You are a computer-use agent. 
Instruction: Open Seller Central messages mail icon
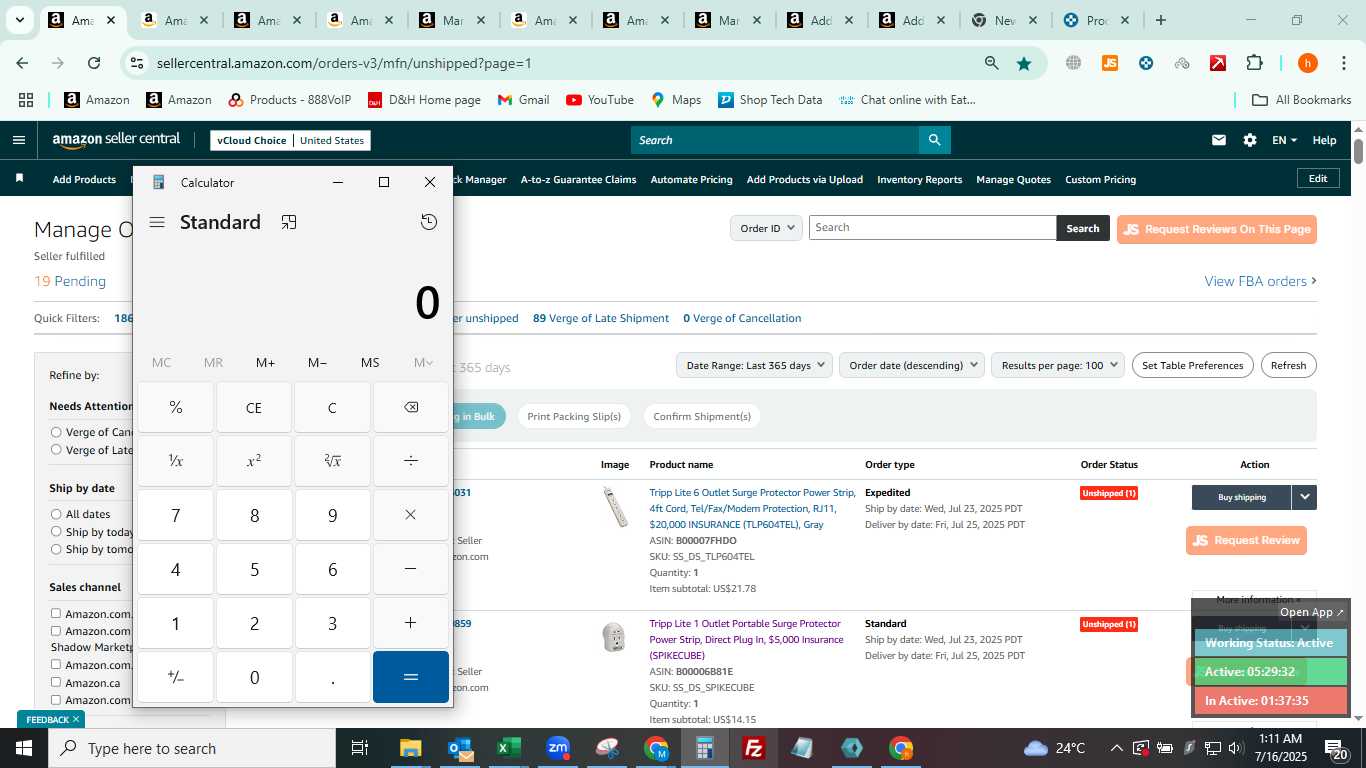(x=1218, y=140)
